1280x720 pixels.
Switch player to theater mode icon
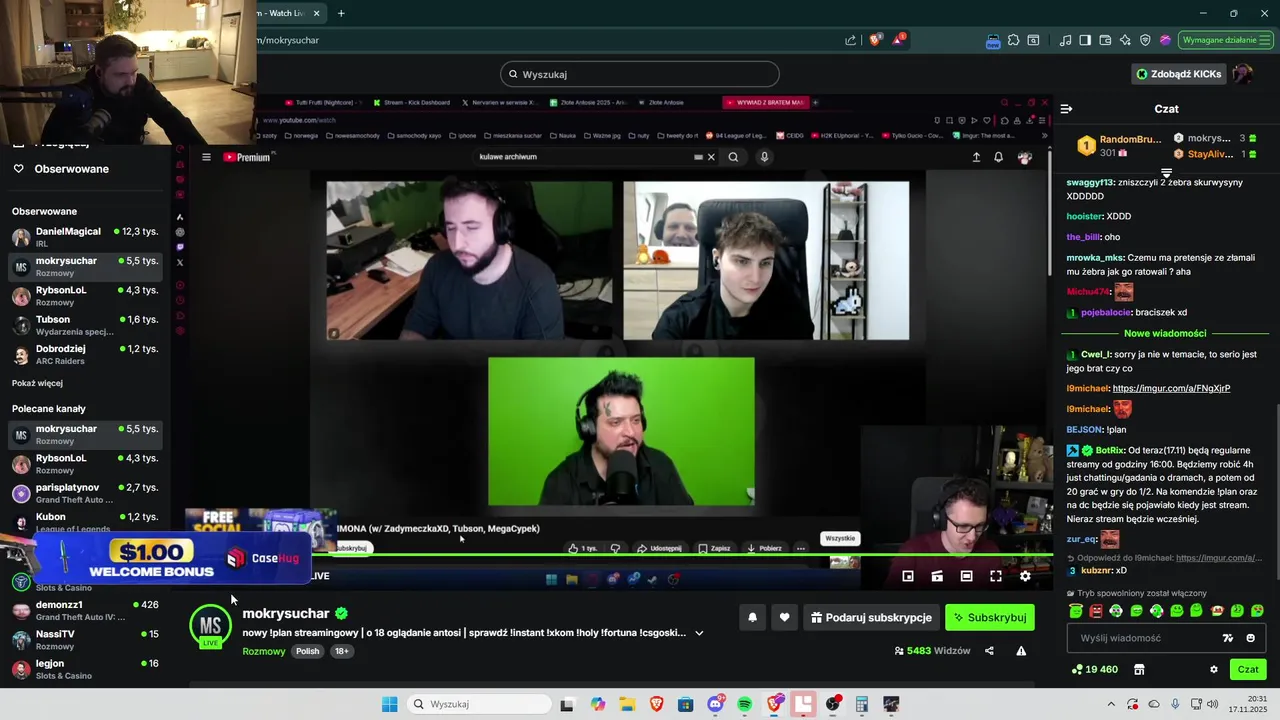coord(966,576)
